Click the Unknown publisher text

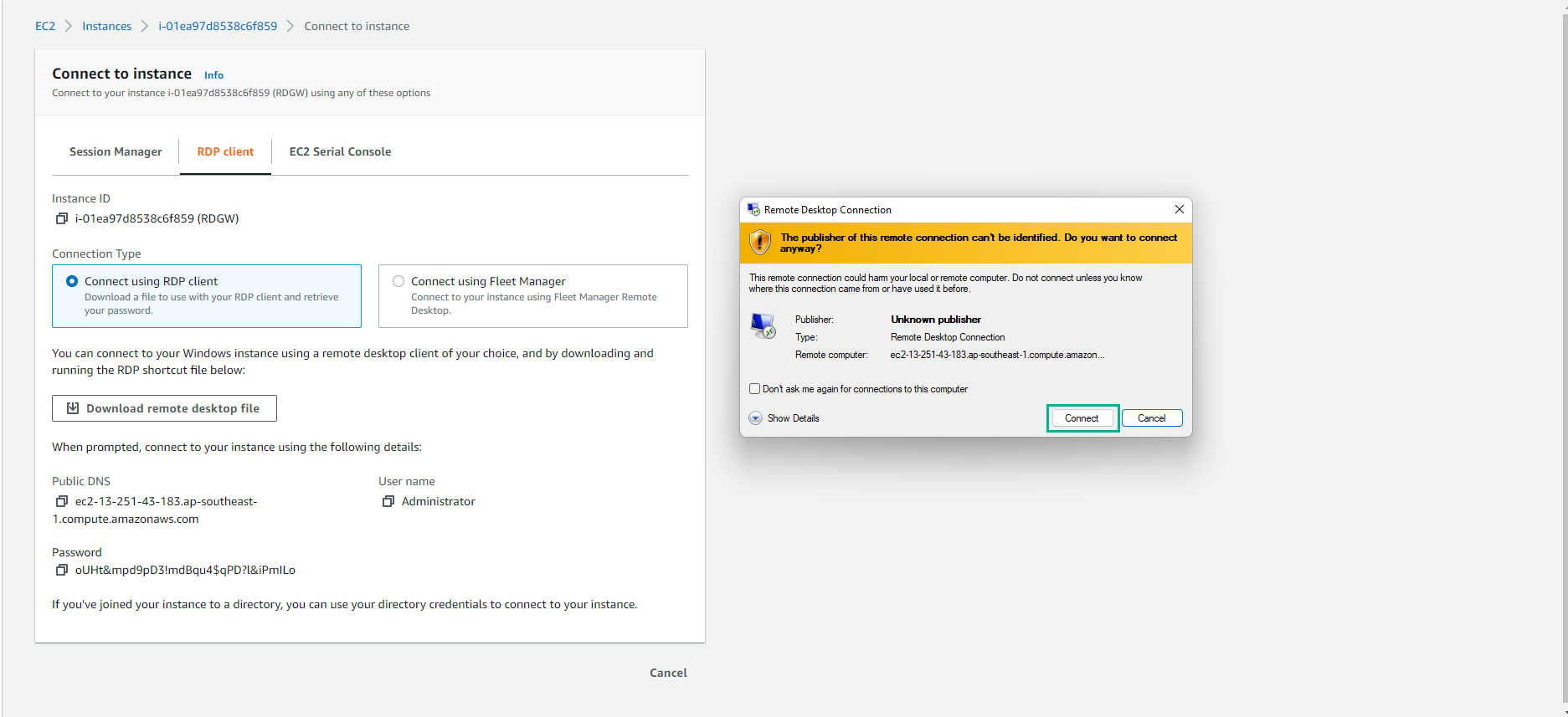[x=936, y=320]
